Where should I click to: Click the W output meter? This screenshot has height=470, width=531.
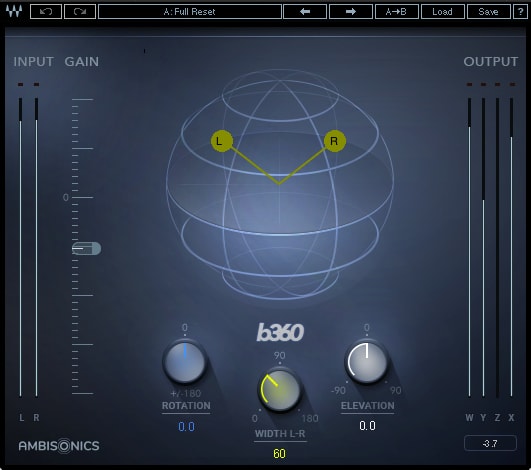tap(469, 247)
